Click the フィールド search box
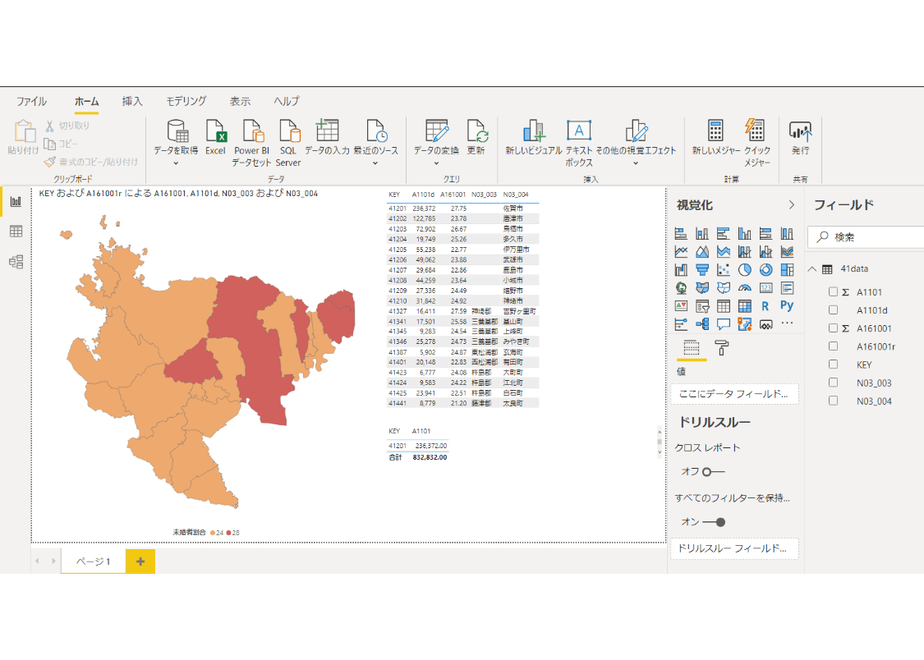The image size is (924, 660). (866, 237)
